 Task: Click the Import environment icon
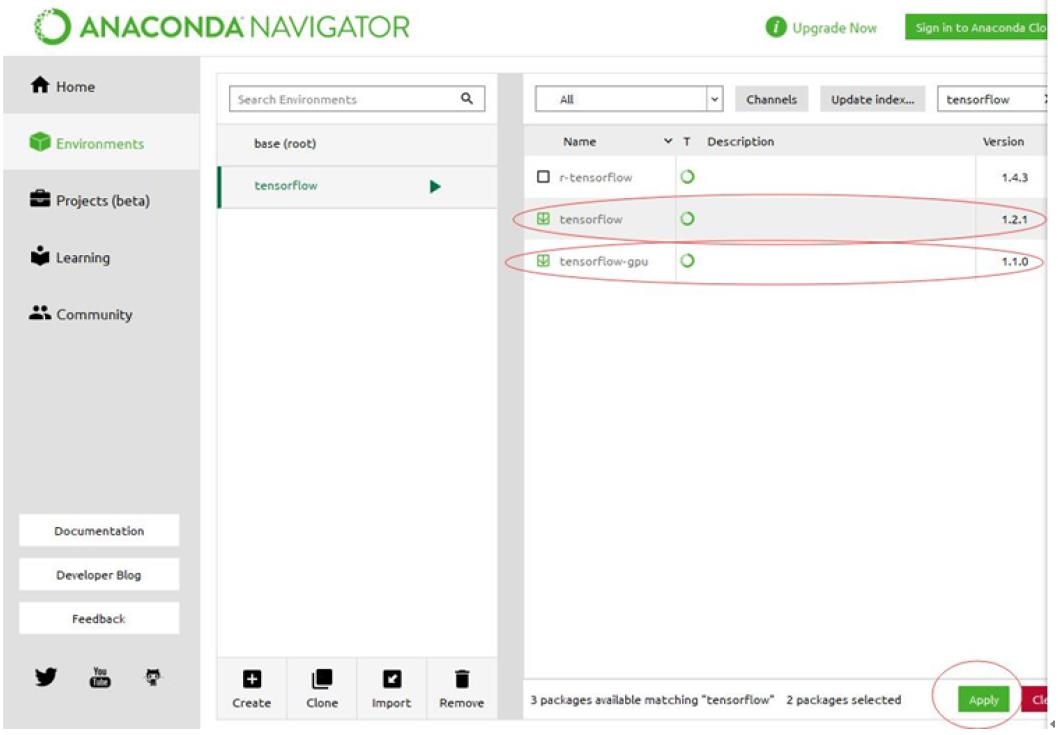(x=392, y=679)
